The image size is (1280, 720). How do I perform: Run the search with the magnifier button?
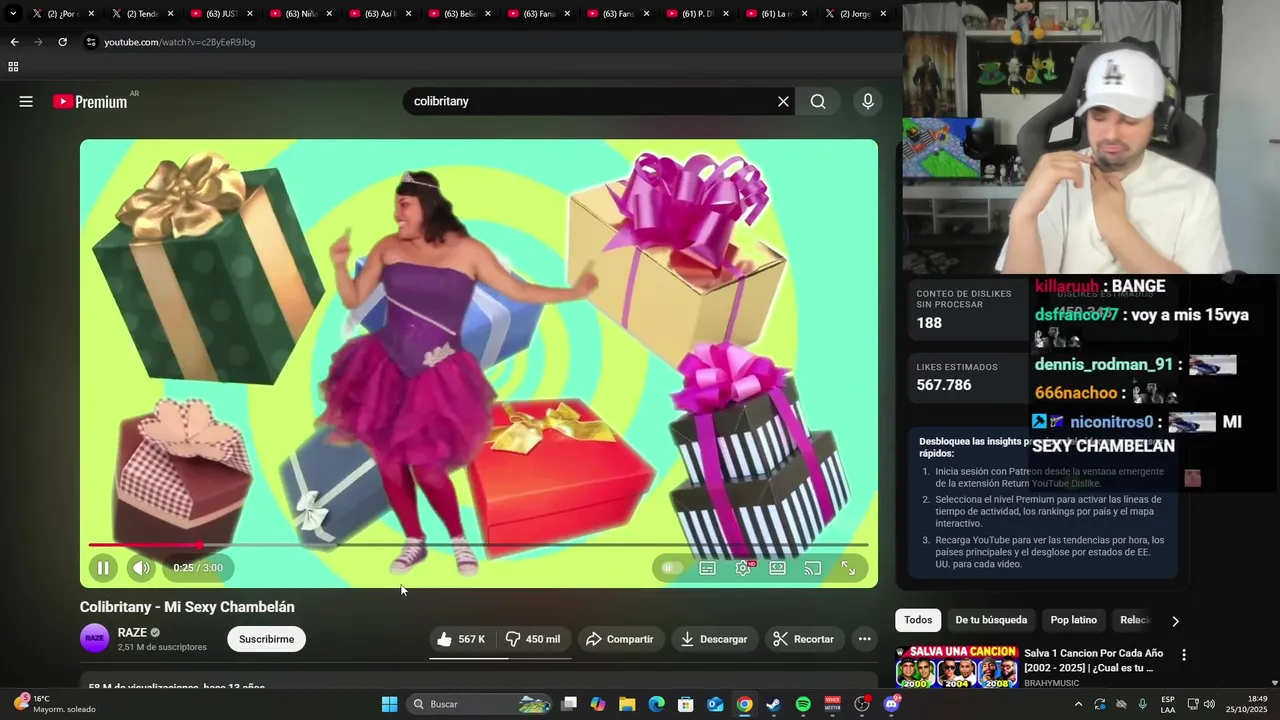(x=818, y=101)
